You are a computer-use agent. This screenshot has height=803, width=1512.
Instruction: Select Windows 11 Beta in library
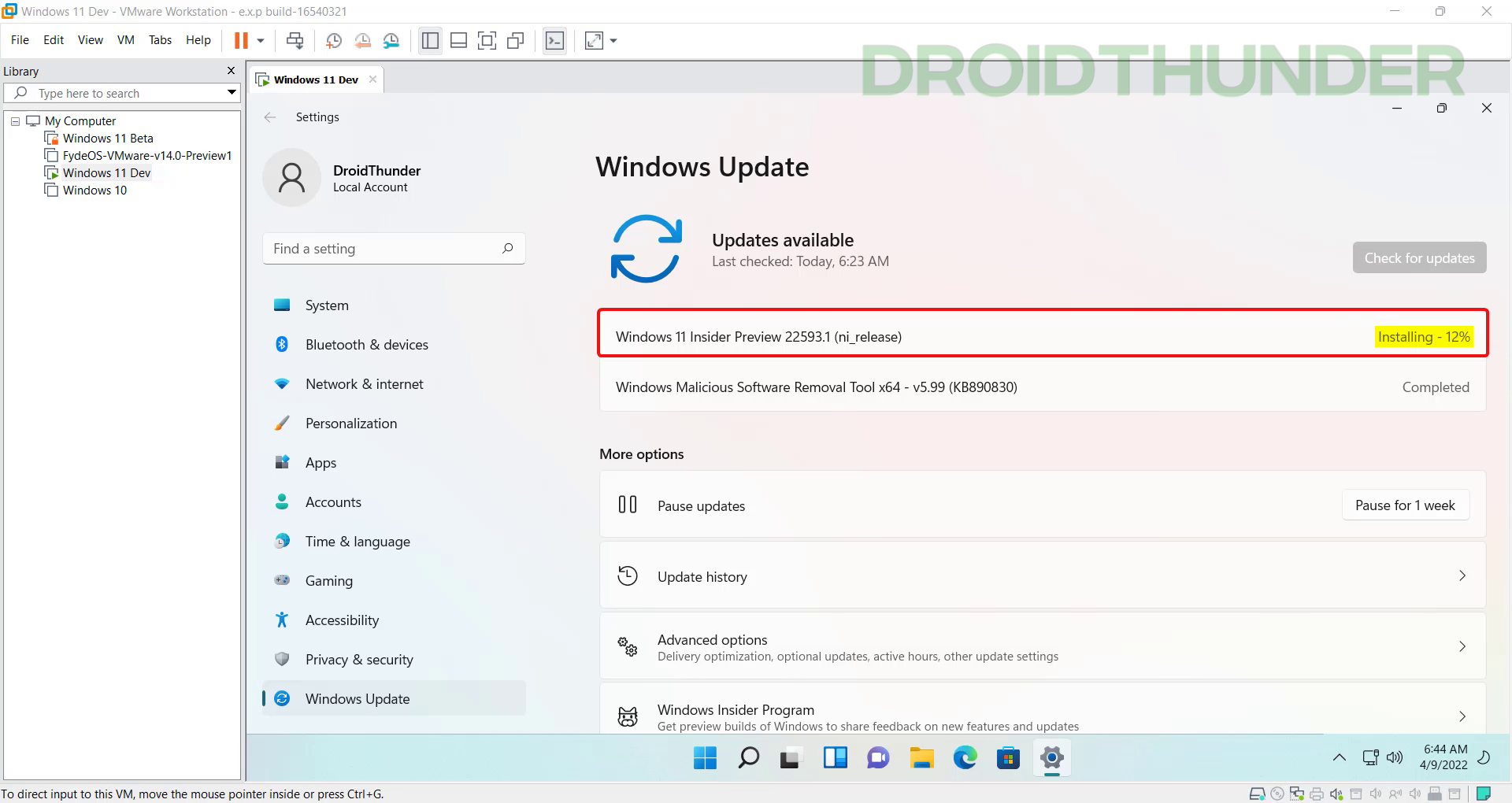click(x=108, y=139)
